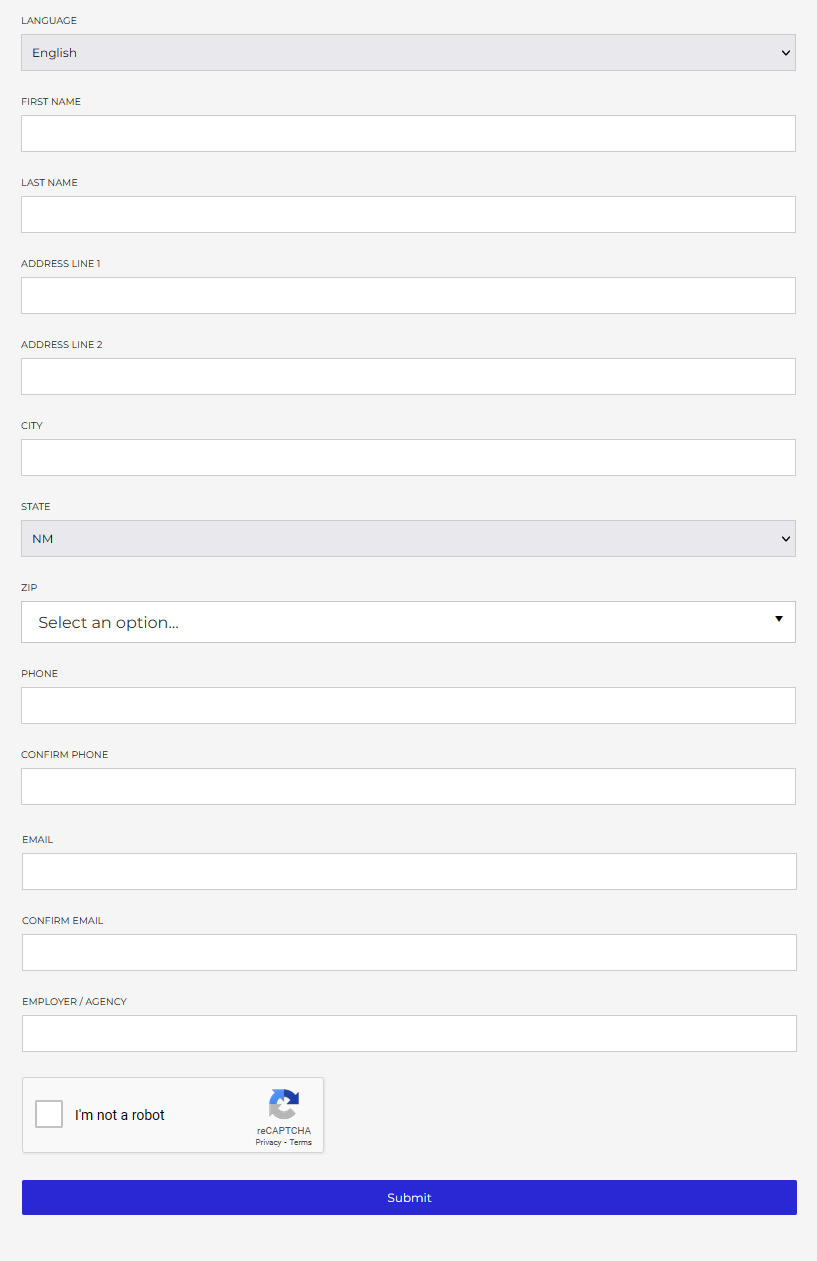Open the Zip select an option dropdown
Image resolution: width=817 pixels, height=1261 pixels.
point(408,622)
